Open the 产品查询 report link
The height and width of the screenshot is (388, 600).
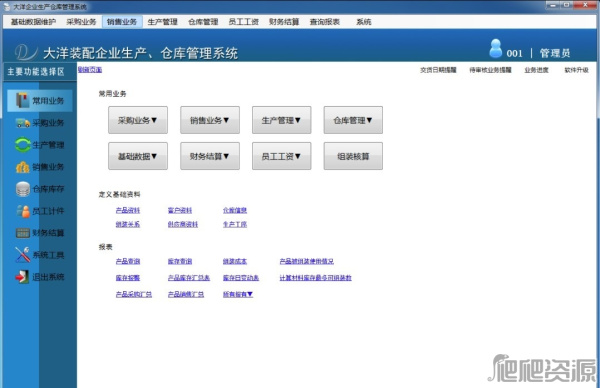[x=128, y=261]
